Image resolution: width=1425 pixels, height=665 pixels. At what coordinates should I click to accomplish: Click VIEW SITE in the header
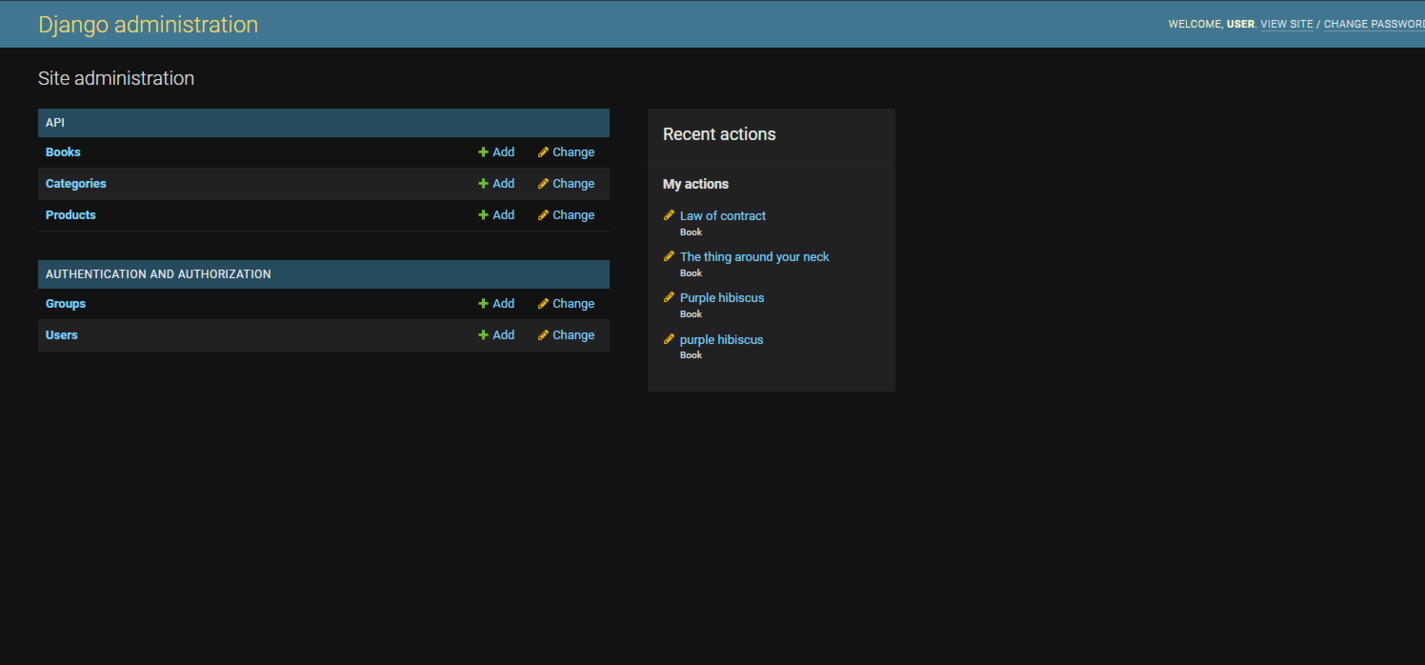pos(1287,24)
